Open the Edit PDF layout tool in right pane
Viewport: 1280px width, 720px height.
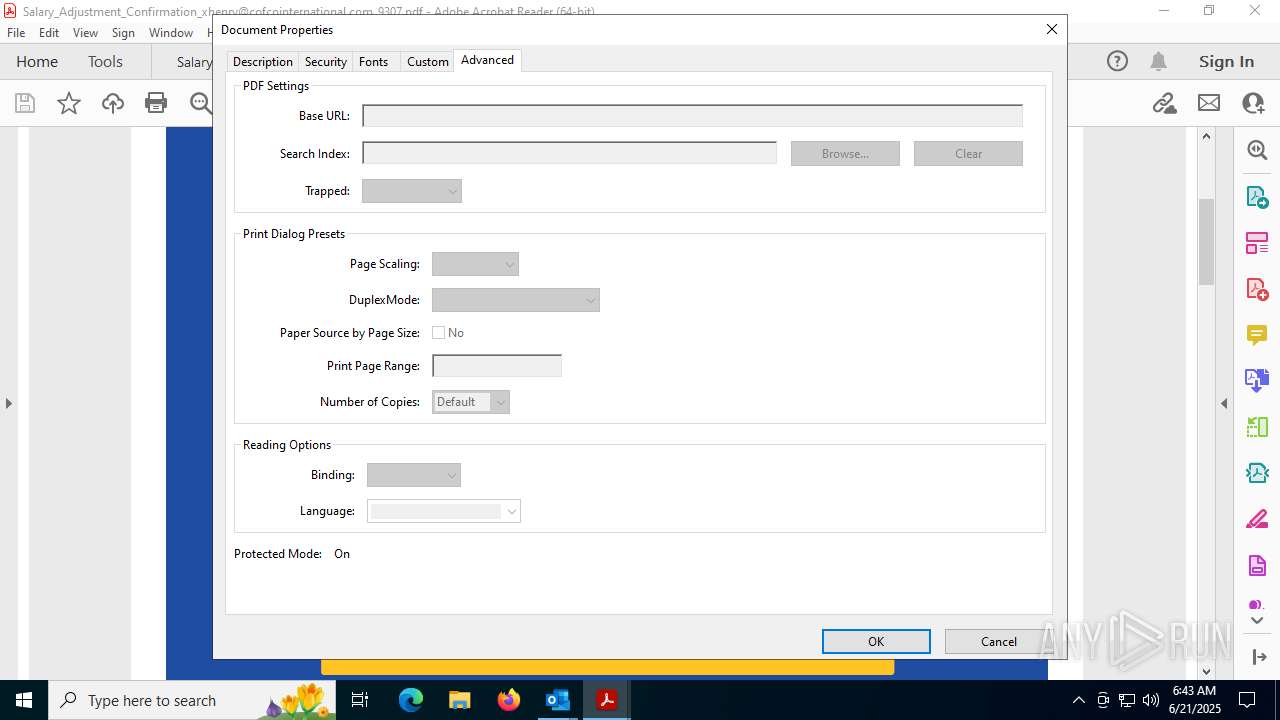pos(1257,243)
